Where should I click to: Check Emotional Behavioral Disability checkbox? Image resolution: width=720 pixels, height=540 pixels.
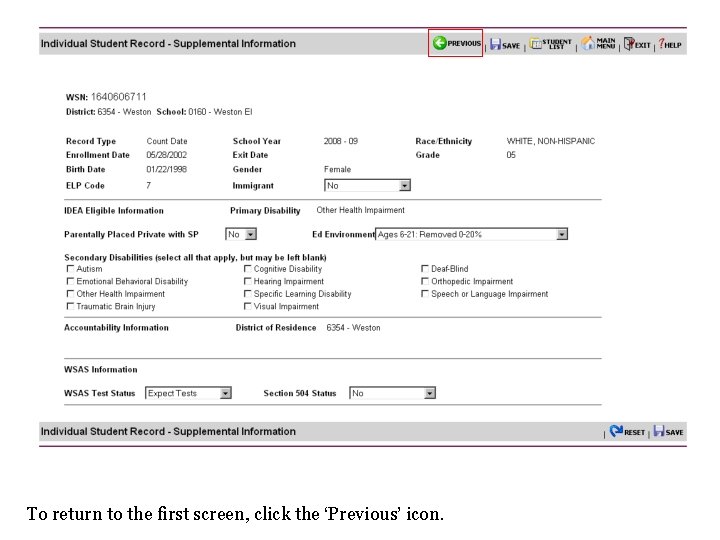click(70, 281)
